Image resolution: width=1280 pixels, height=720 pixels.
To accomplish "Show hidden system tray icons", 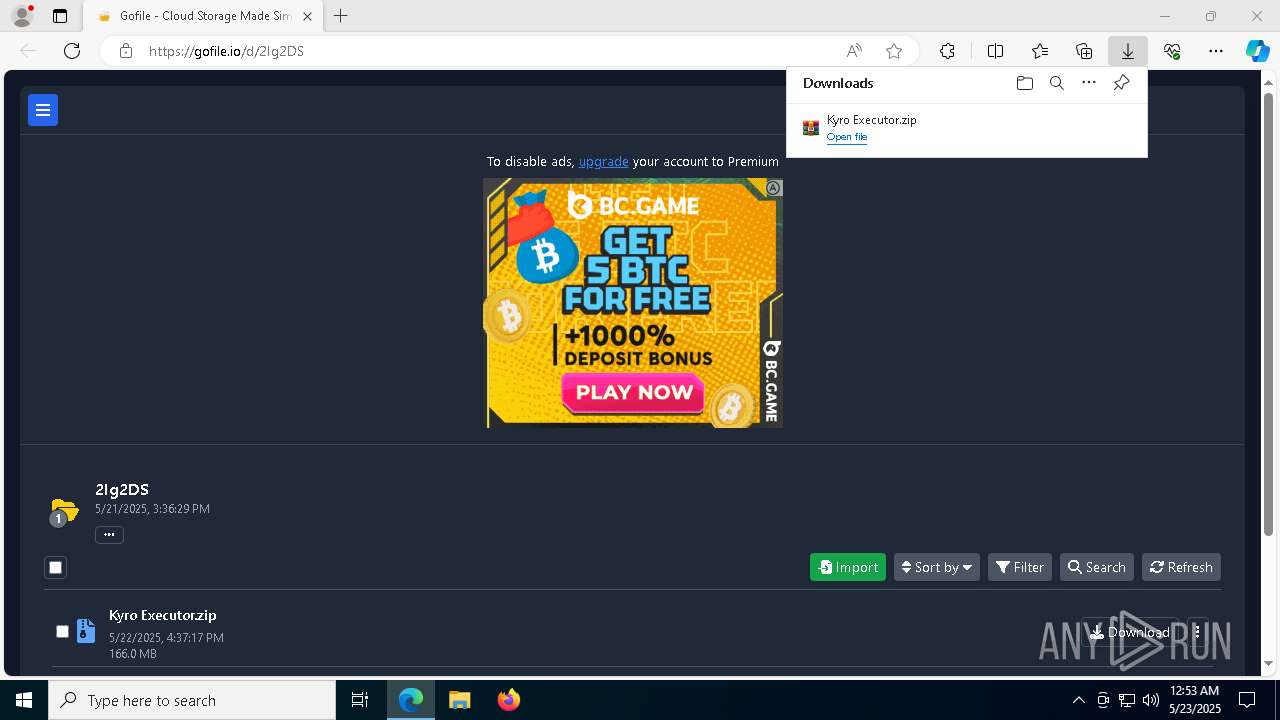I will tap(1078, 700).
